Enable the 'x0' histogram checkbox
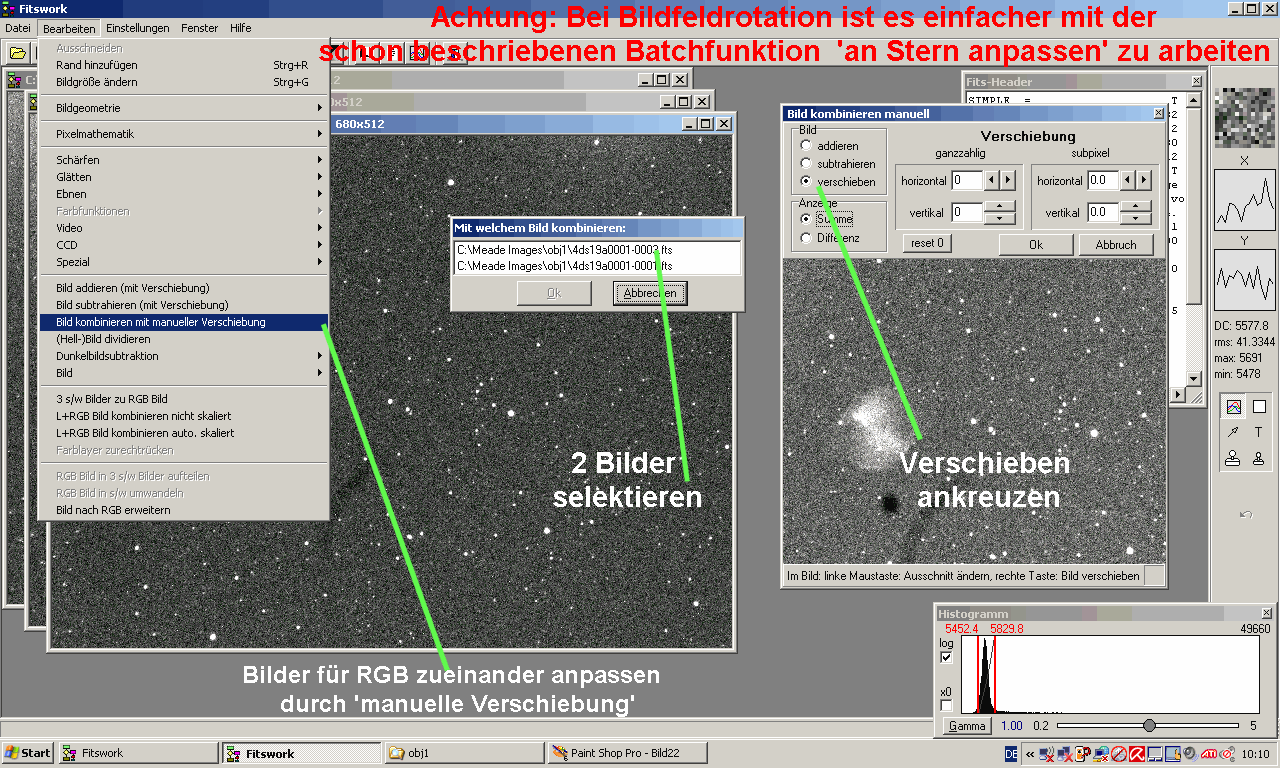The height and width of the screenshot is (768, 1280). coord(946,706)
